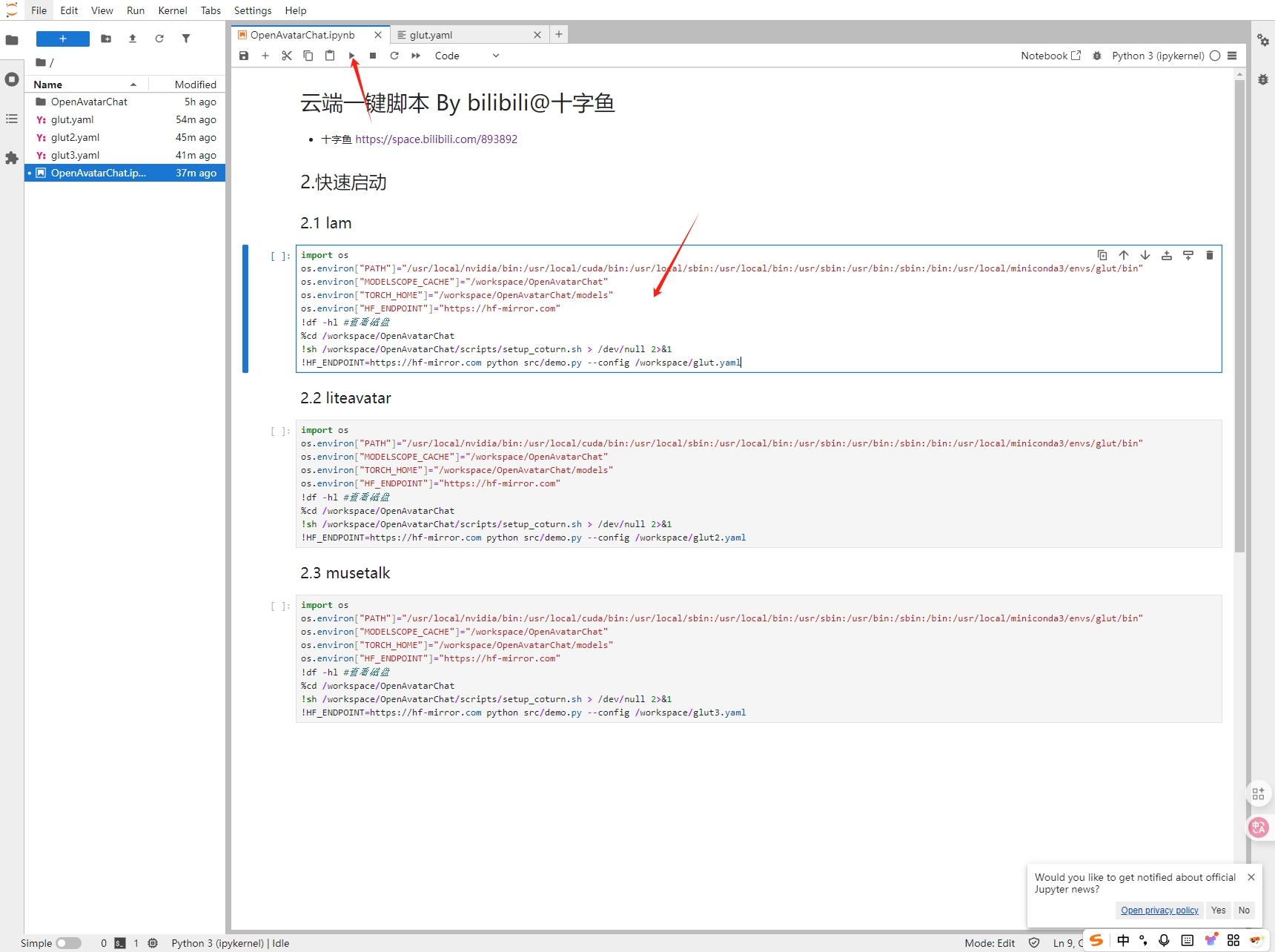Interrupt the kernel with stop icon
Screen dimensions: 1275x952
click(x=373, y=56)
